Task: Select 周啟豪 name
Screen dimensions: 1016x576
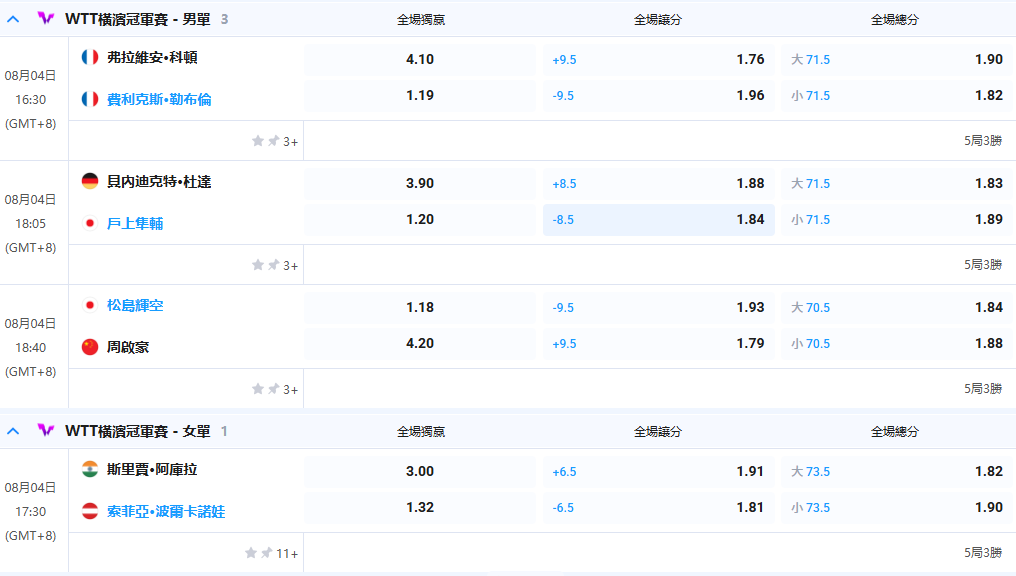Action: [128, 347]
